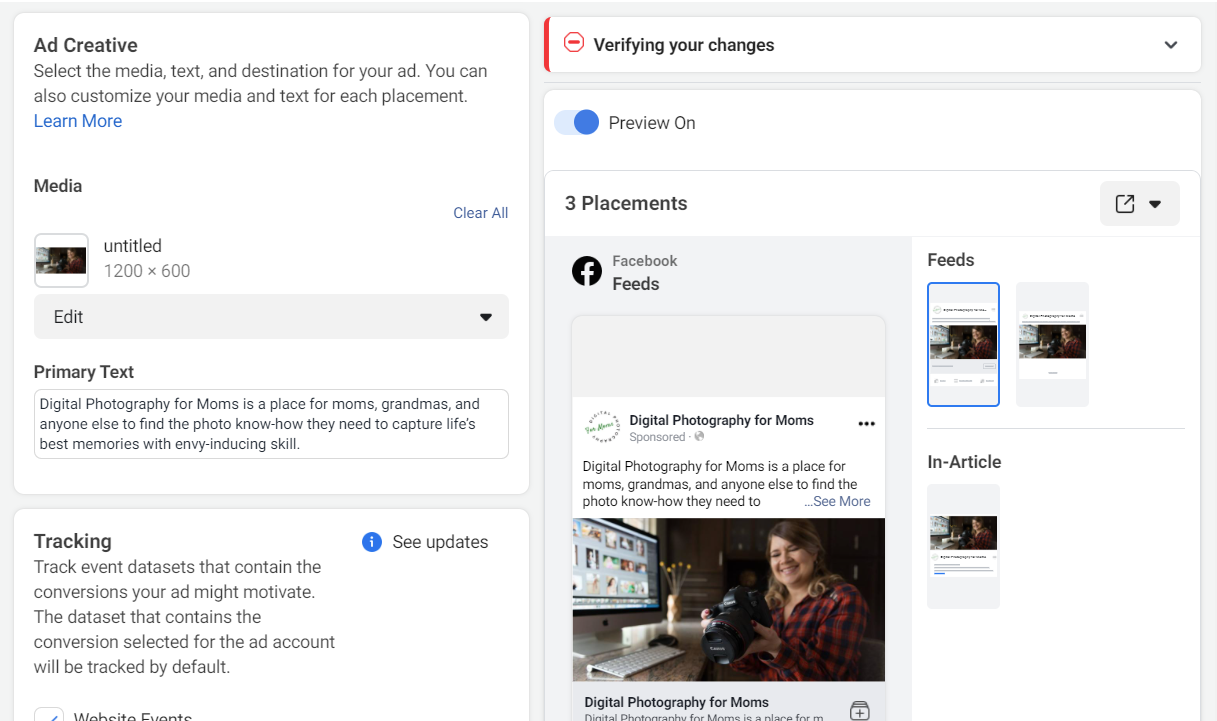Click the ad preview photo of the woman with camera
Image resolution: width=1217 pixels, height=721 pixels.
coord(728,600)
